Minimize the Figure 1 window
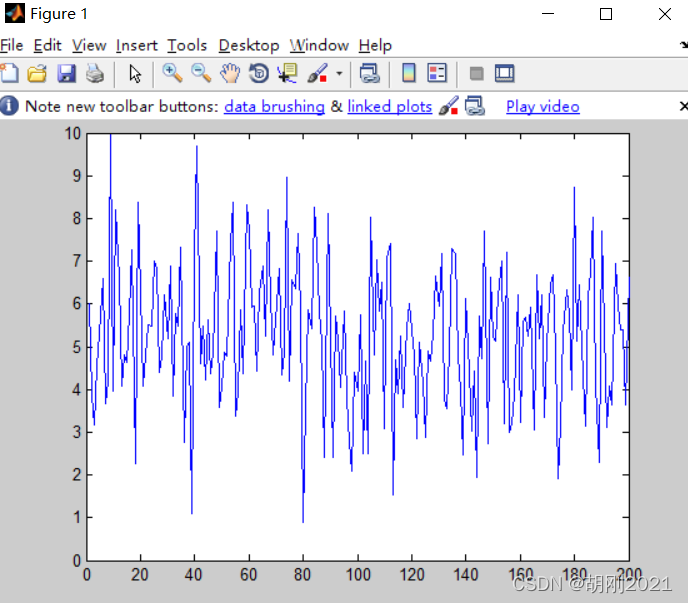This screenshot has height=603, width=688. [x=548, y=14]
